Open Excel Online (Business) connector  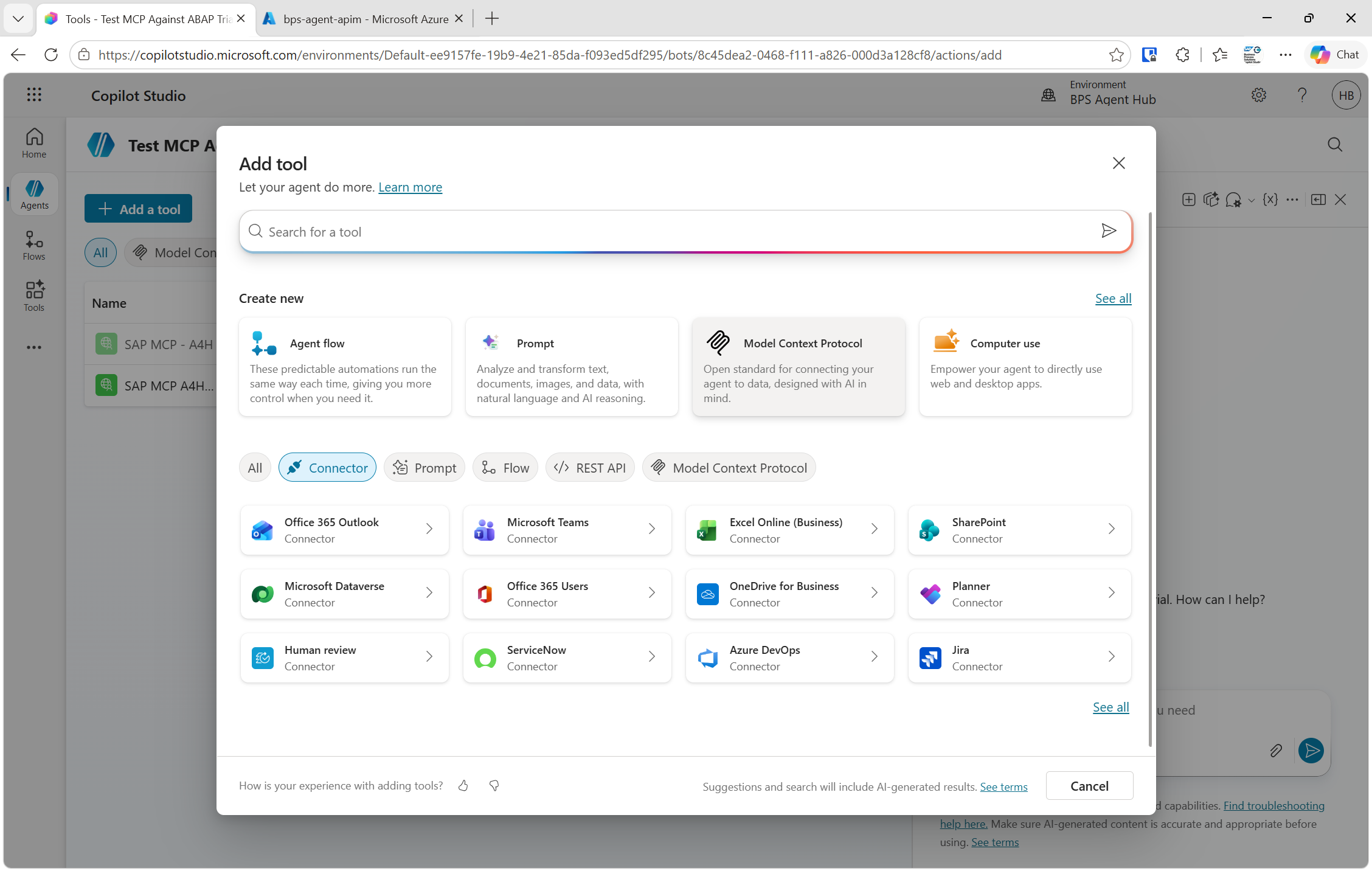790,530
